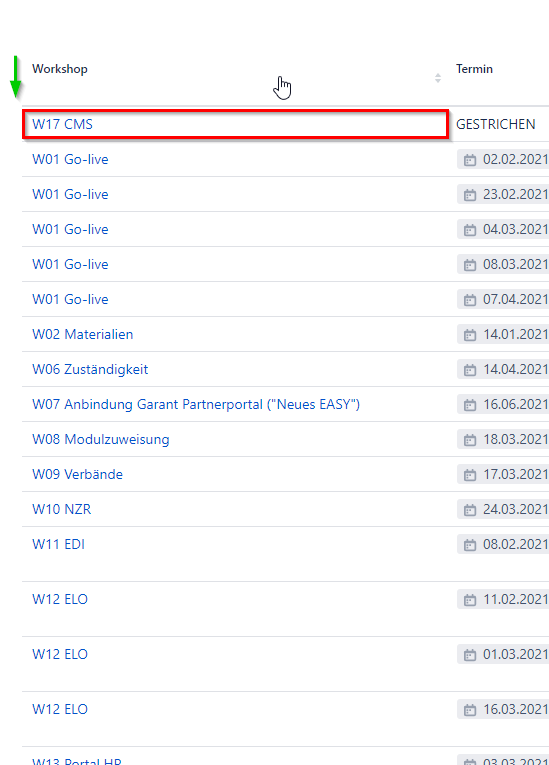Click calendar icon beside 02.02.2021

tap(470, 160)
